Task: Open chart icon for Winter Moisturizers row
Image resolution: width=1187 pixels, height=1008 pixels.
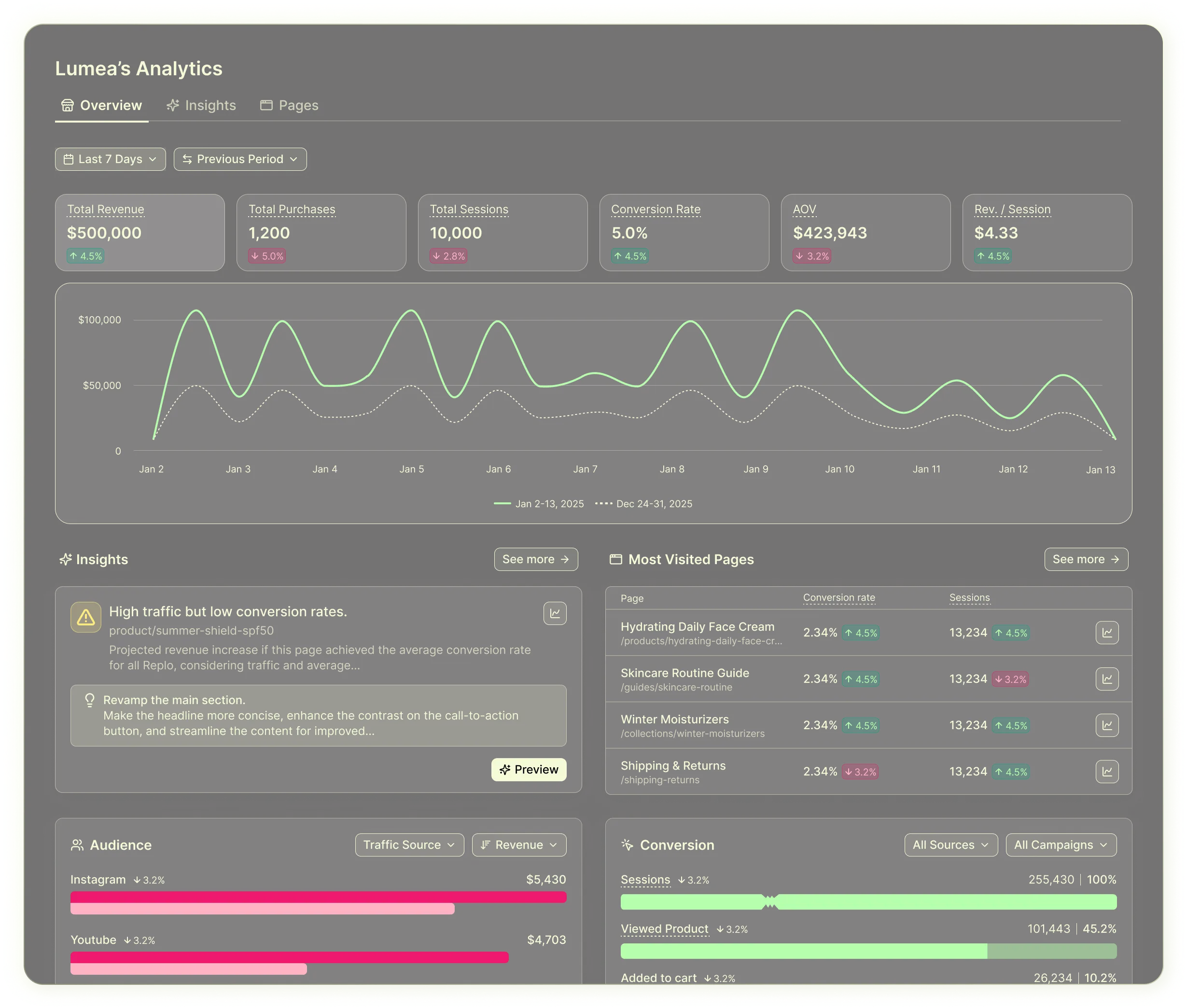Action: click(1106, 725)
